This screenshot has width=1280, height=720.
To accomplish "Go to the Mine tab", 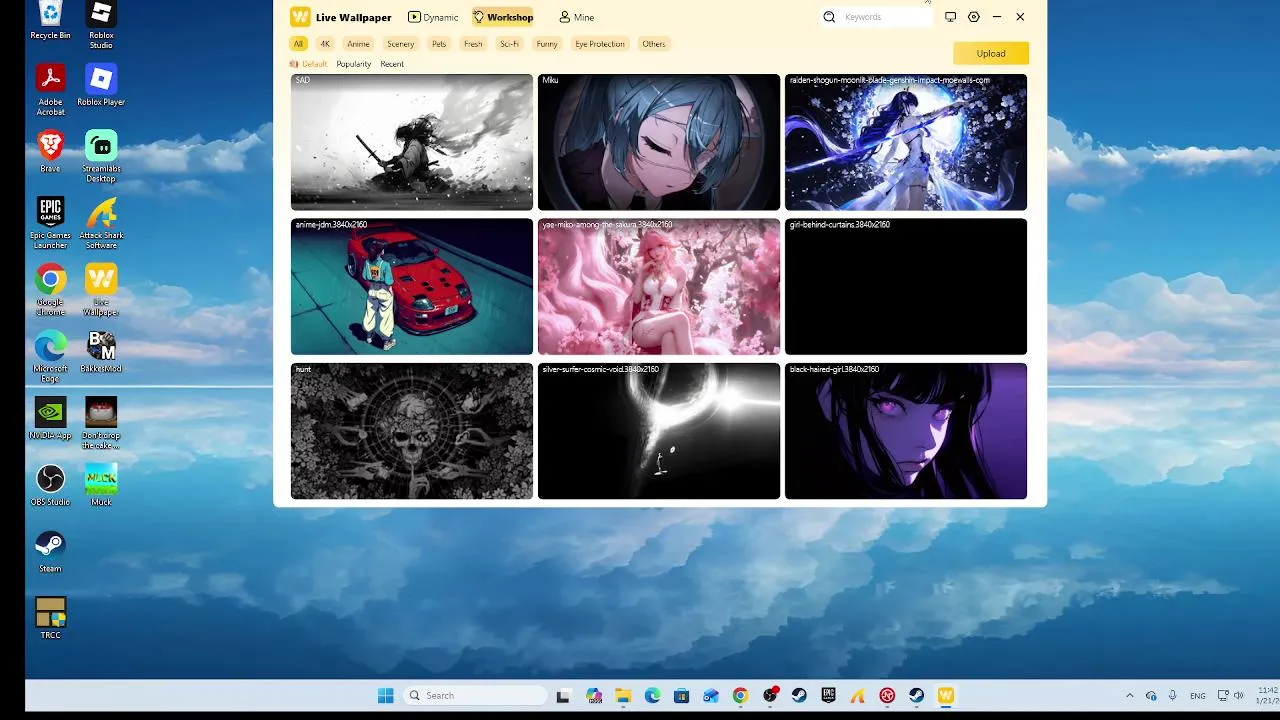I will [x=576, y=17].
